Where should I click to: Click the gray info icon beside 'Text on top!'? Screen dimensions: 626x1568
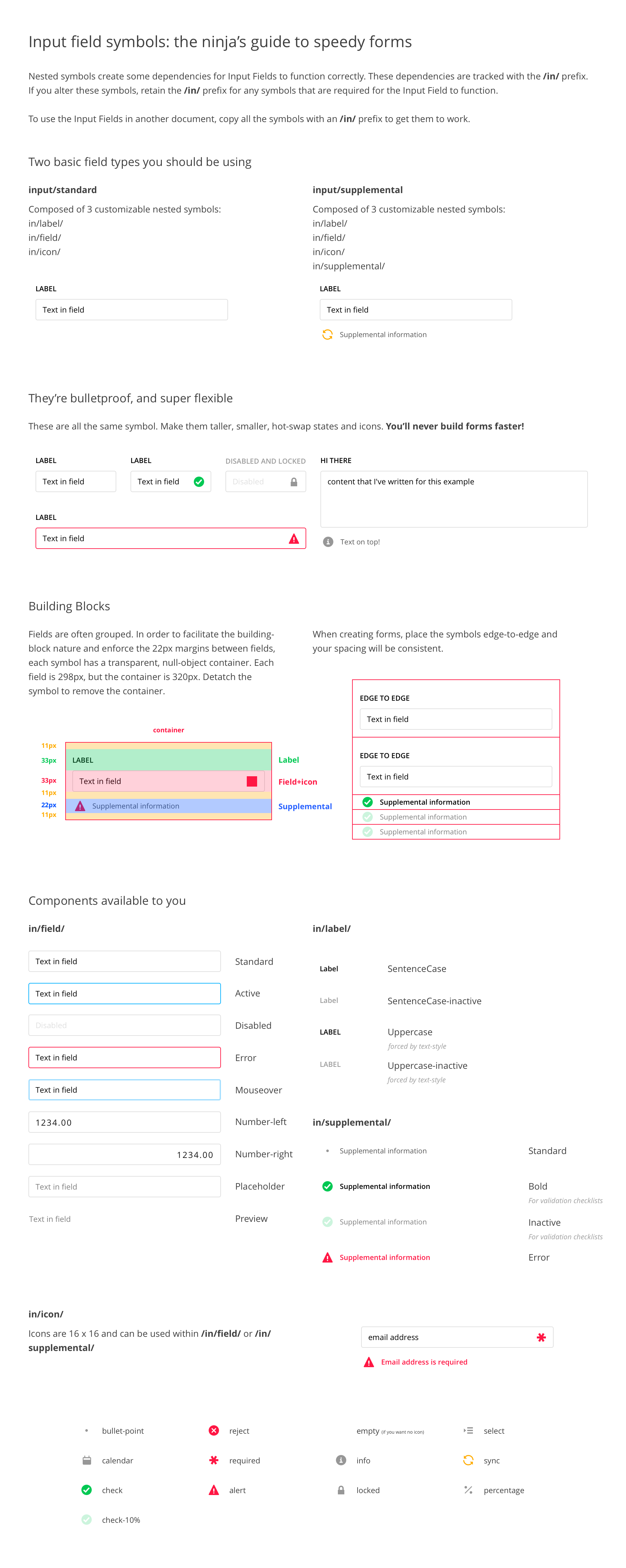[328, 542]
